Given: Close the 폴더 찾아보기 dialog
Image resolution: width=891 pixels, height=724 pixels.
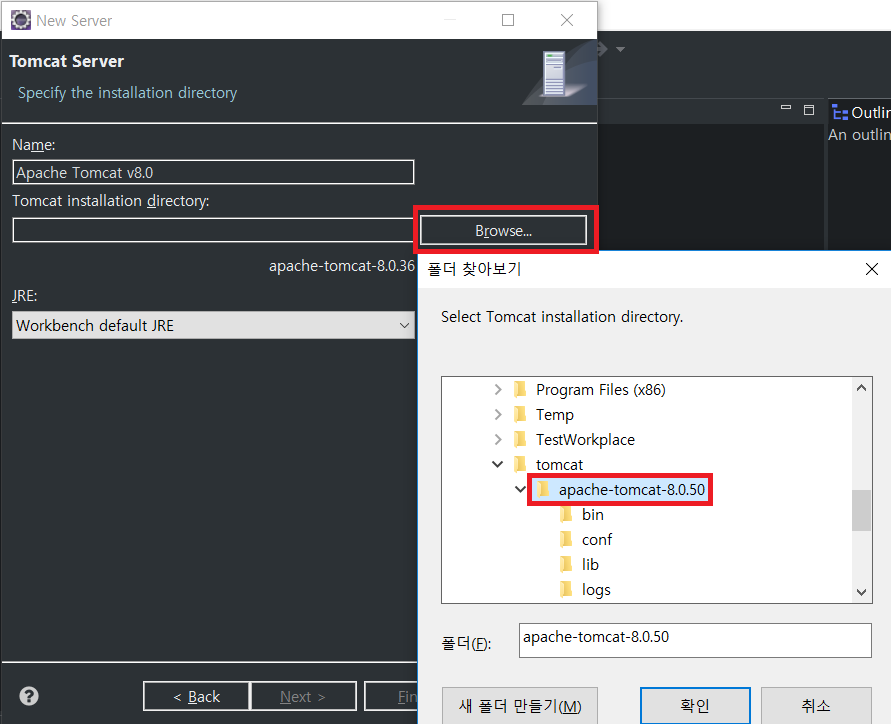Looking at the screenshot, I should [872, 269].
